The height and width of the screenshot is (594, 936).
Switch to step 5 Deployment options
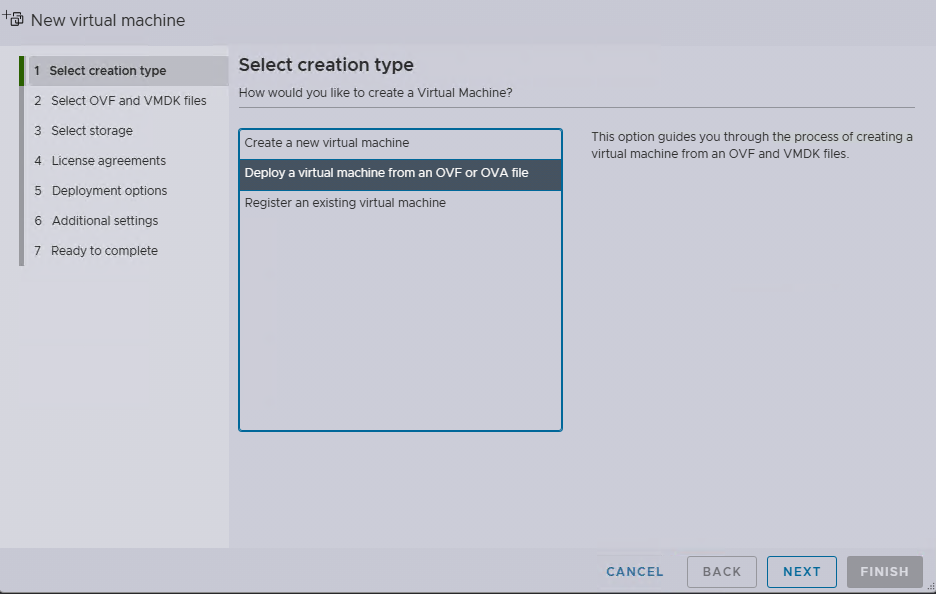point(109,191)
